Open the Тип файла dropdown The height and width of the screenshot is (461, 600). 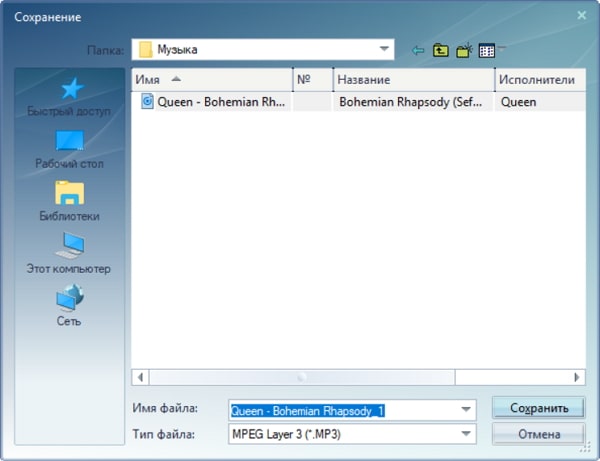click(x=466, y=434)
